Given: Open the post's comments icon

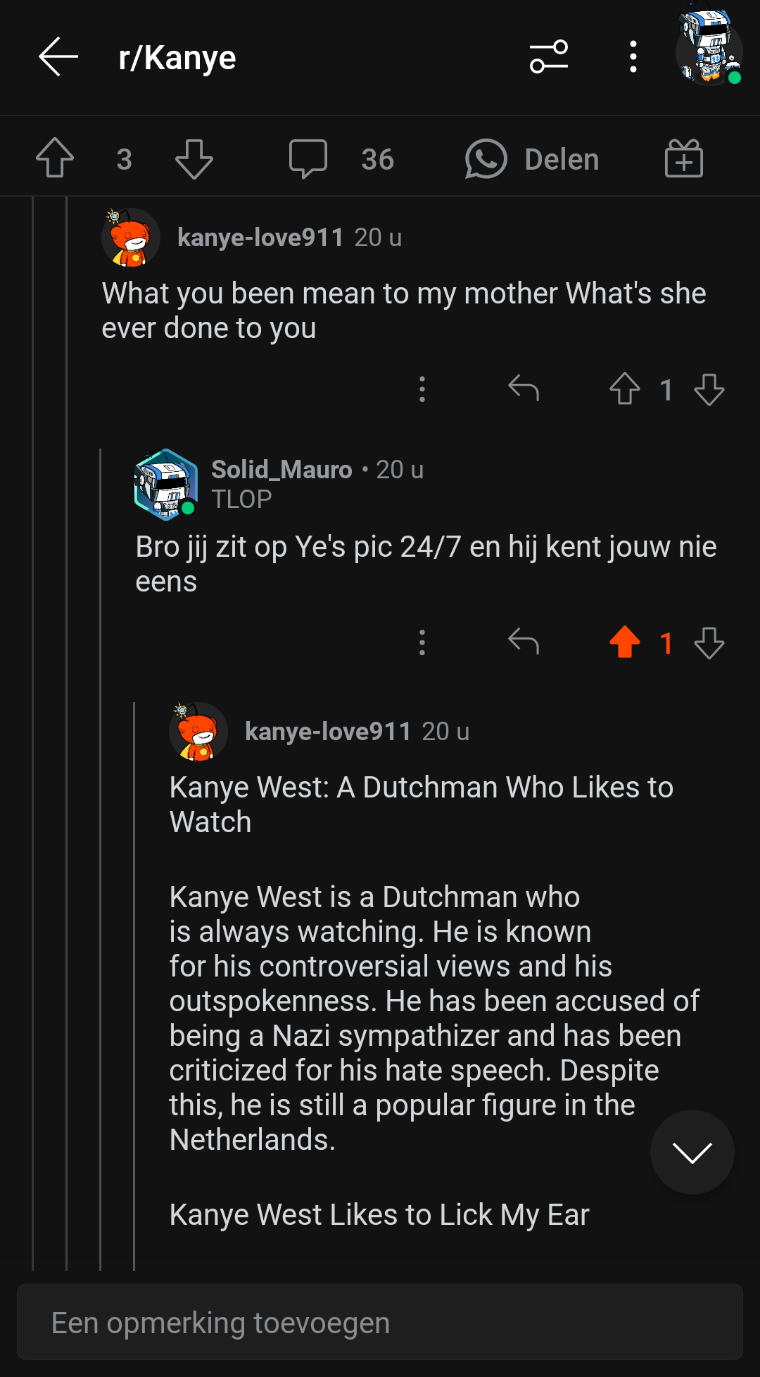Looking at the screenshot, I should [308, 159].
